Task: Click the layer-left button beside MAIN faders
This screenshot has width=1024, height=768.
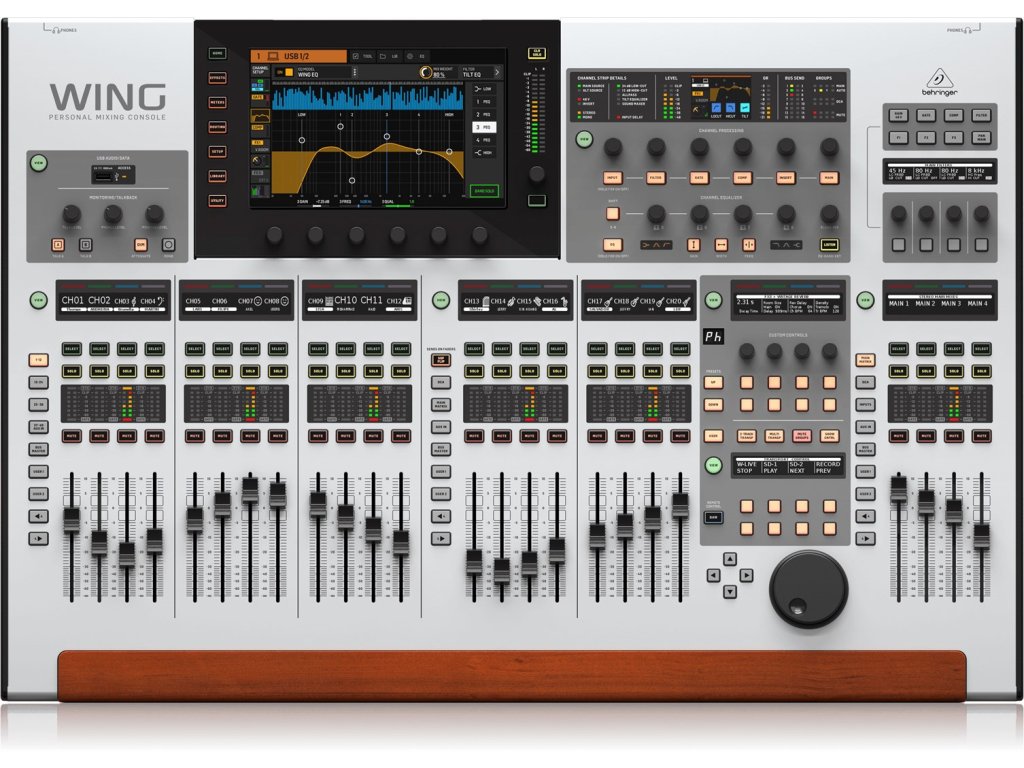Action: (x=865, y=517)
